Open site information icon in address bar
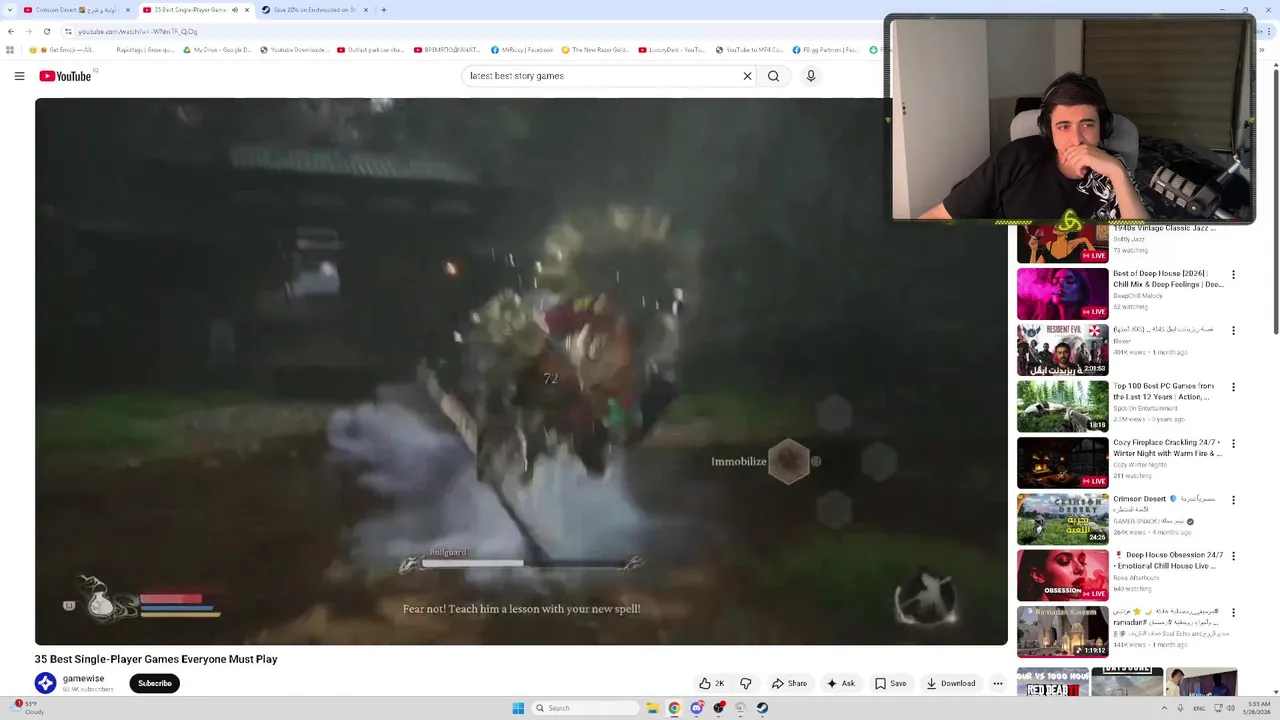This screenshot has width=1280, height=720. 68,31
